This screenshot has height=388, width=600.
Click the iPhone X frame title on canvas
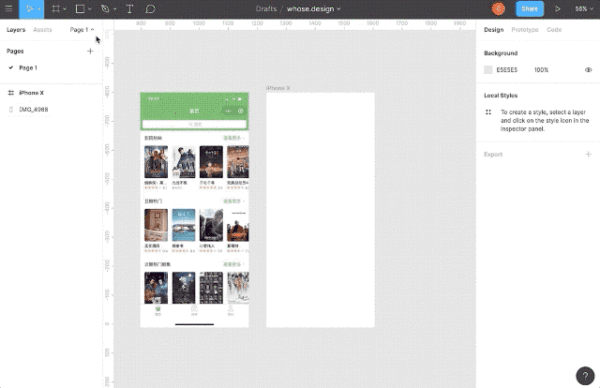click(278, 88)
